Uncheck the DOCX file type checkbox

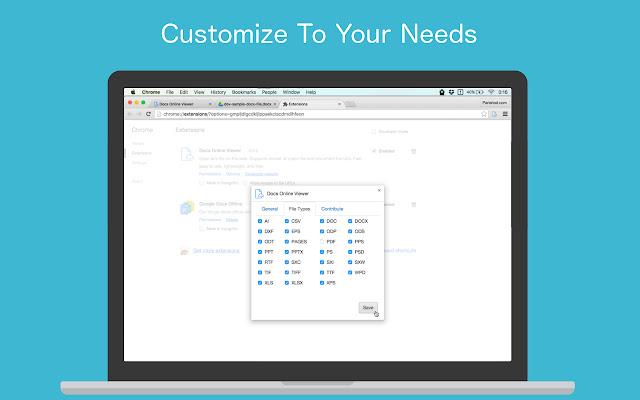coord(350,221)
